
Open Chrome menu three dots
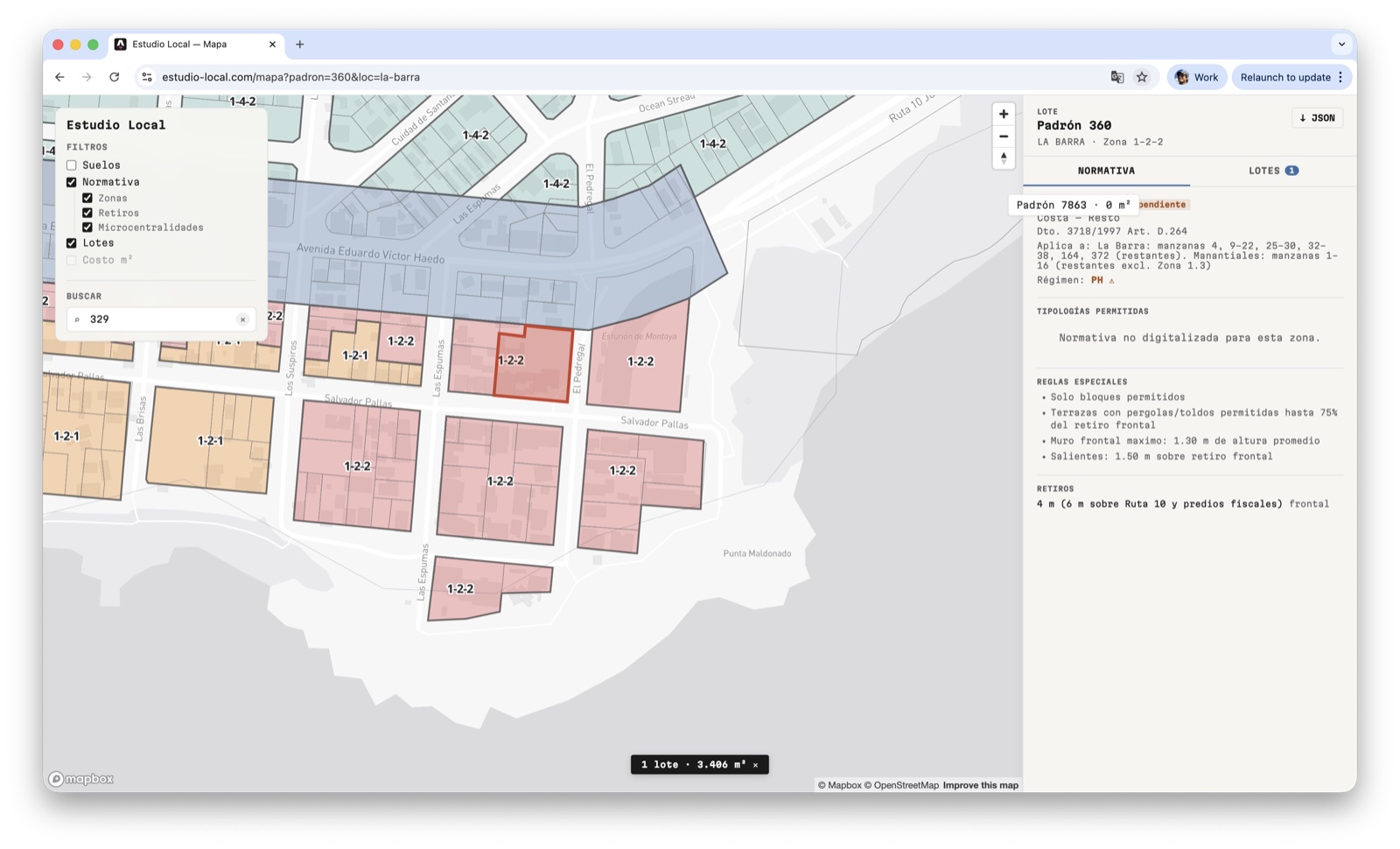coord(1340,77)
